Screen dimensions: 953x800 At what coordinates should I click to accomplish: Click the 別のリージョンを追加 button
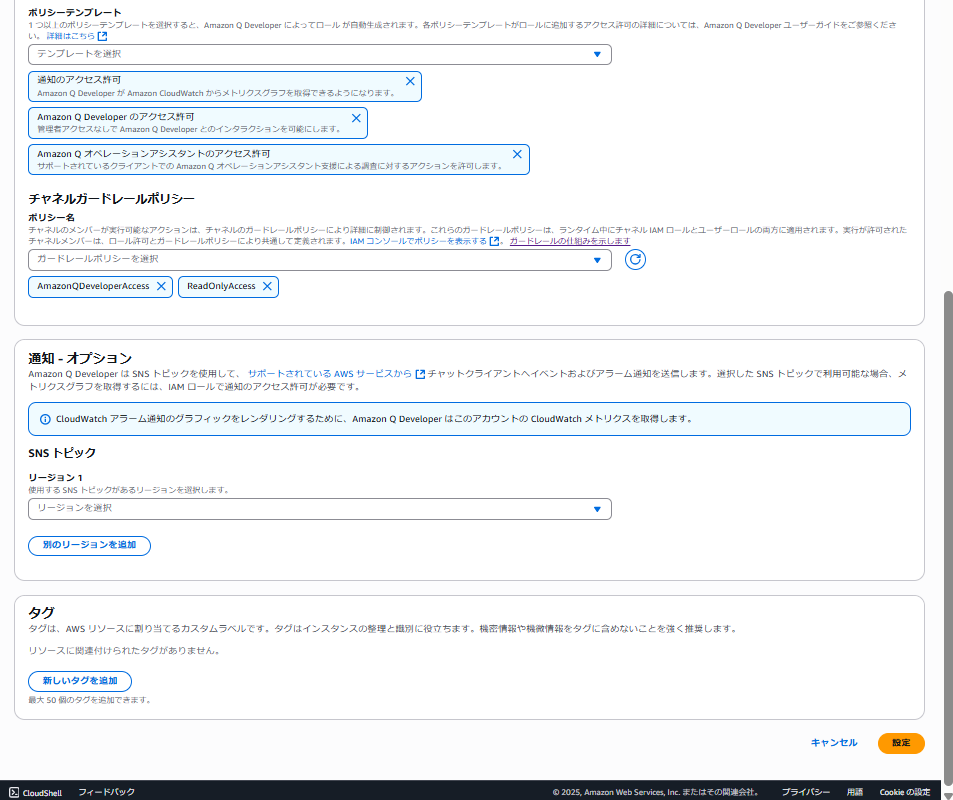pos(89,545)
